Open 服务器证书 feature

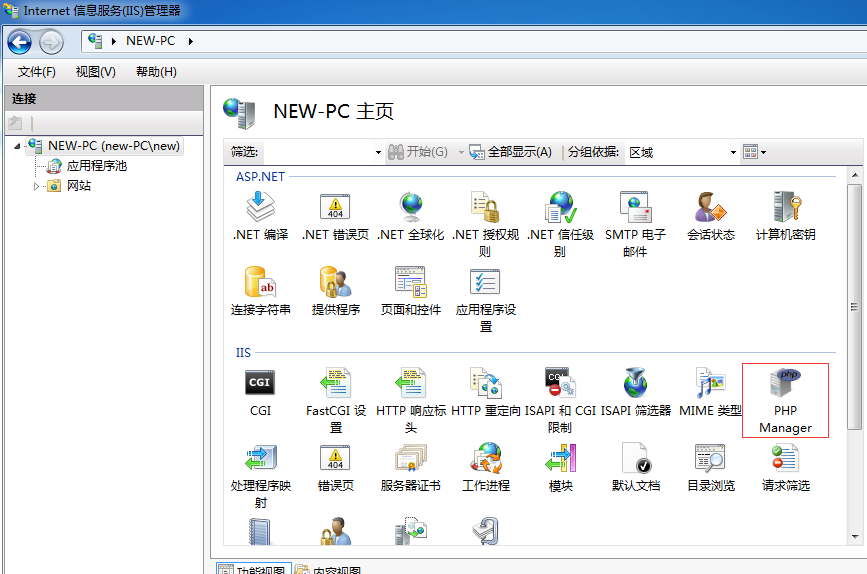tap(410, 468)
